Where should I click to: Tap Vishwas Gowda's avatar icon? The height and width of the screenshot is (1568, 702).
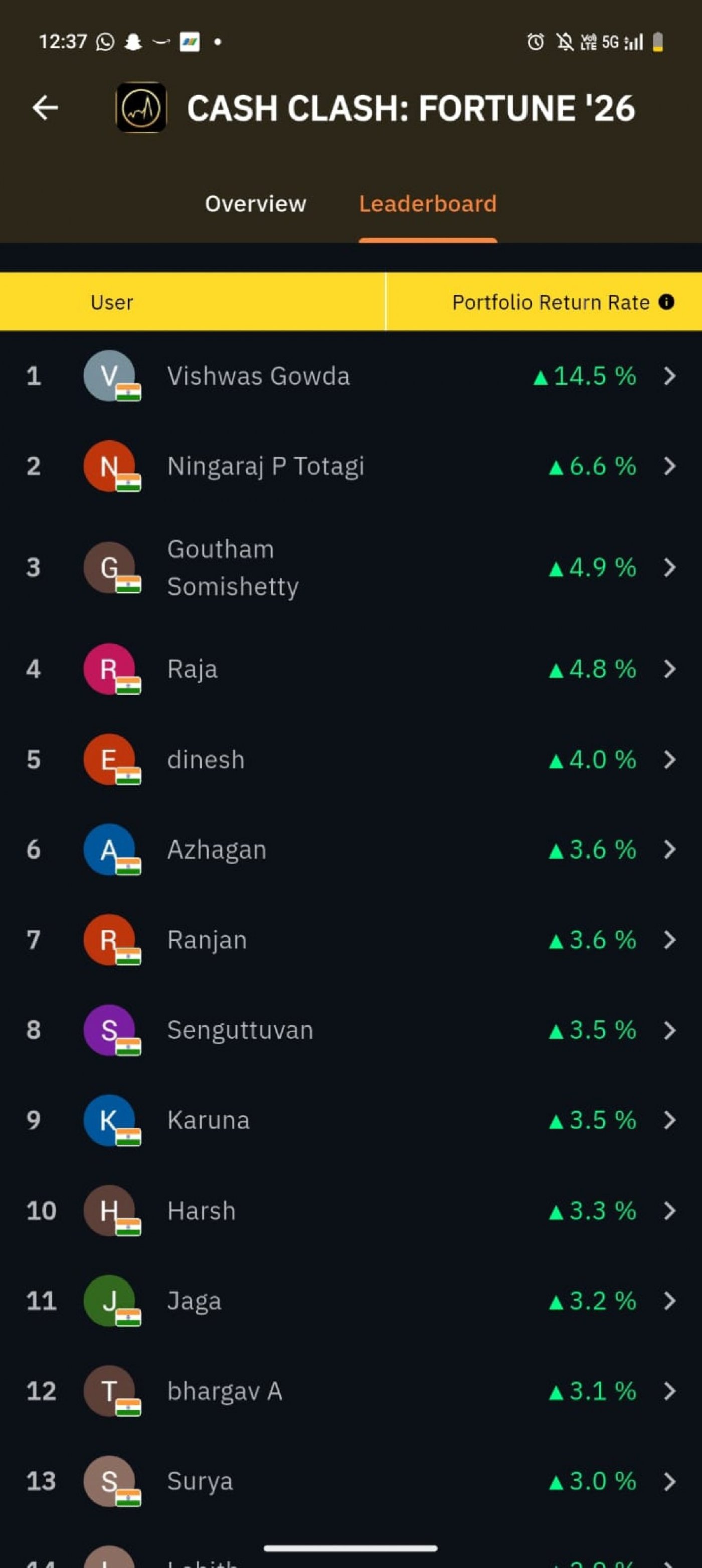point(109,375)
